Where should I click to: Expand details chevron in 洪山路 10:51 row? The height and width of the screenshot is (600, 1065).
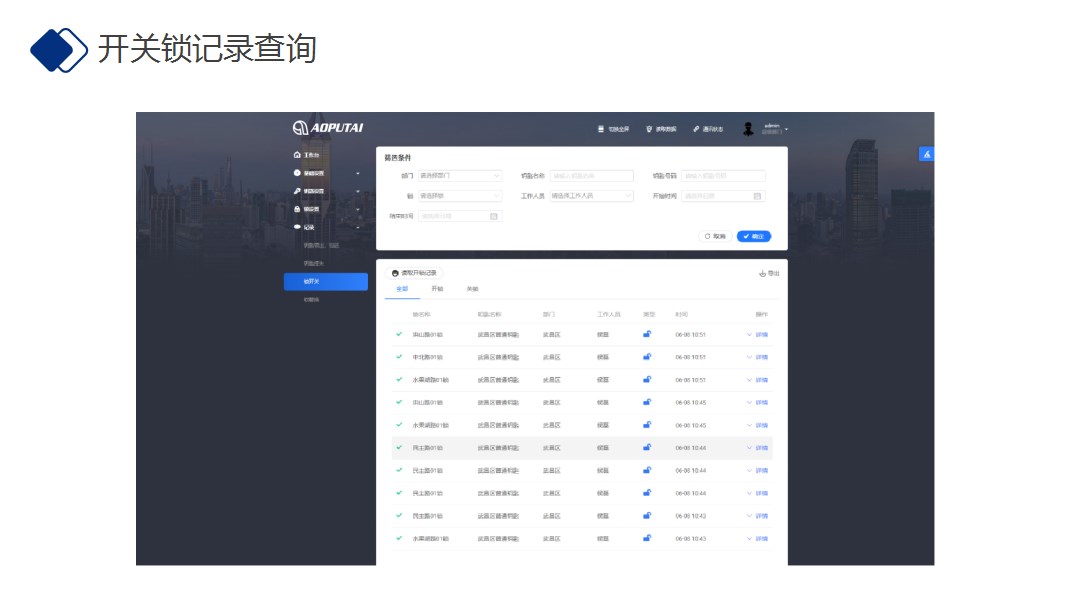tap(749, 334)
